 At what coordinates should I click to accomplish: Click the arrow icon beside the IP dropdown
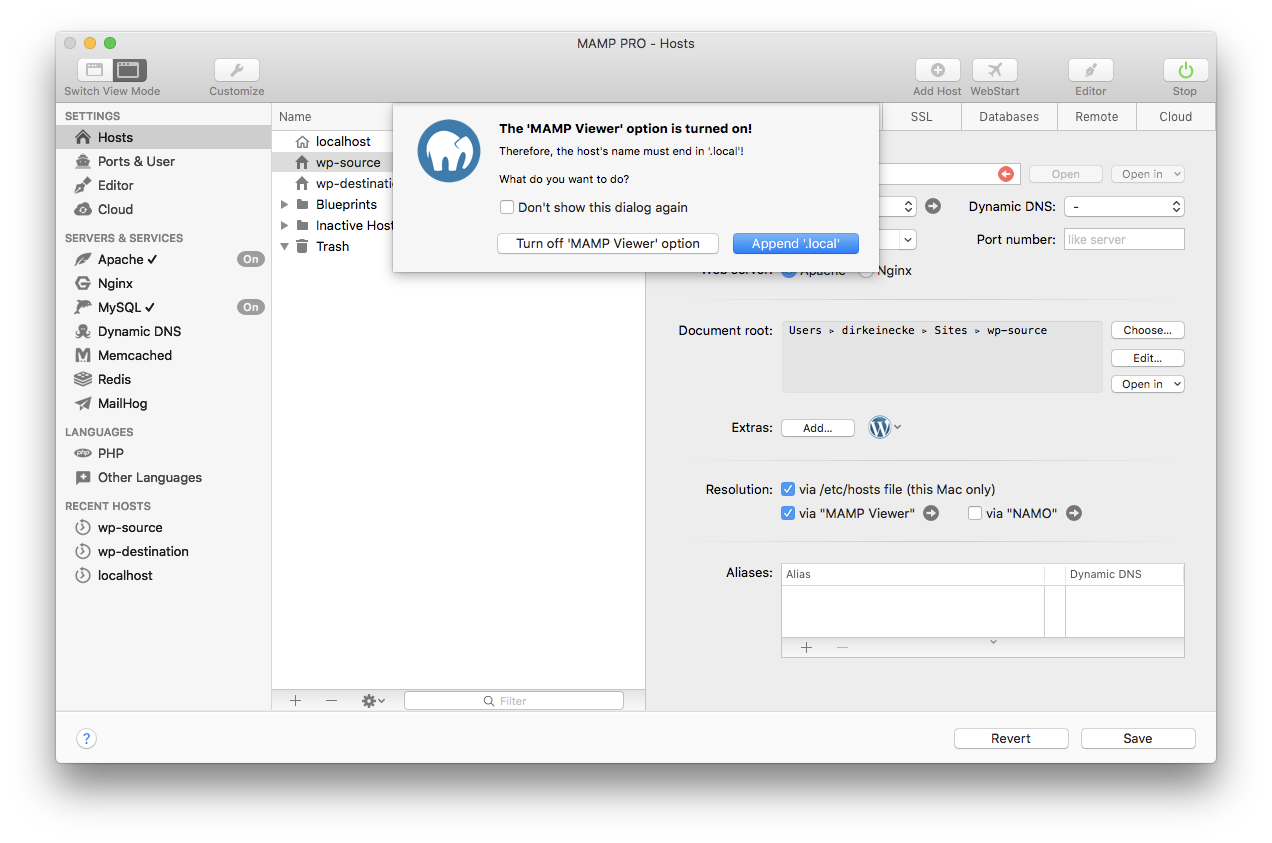pos(932,206)
